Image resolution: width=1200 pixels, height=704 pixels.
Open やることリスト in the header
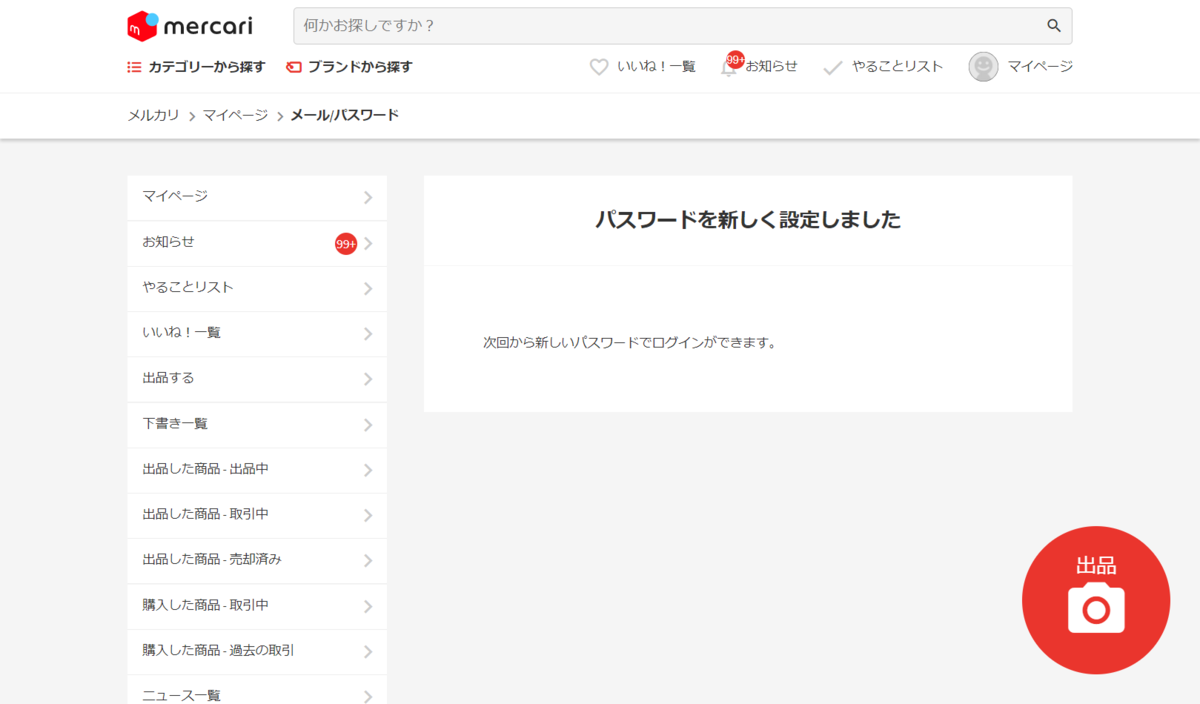(x=897, y=66)
